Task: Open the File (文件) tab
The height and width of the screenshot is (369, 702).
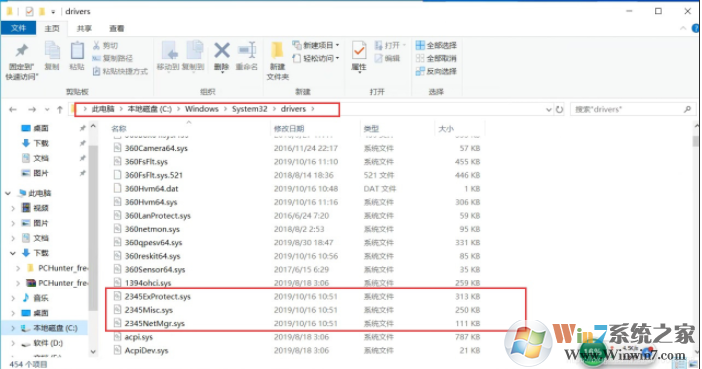Action: point(18,28)
